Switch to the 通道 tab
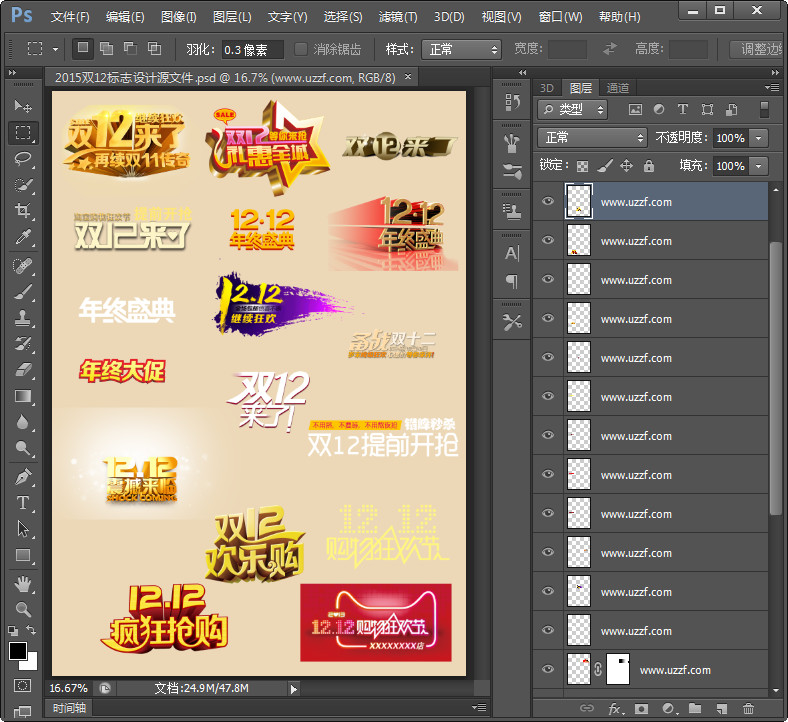The height and width of the screenshot is (722, 788). tap(618, 88)
